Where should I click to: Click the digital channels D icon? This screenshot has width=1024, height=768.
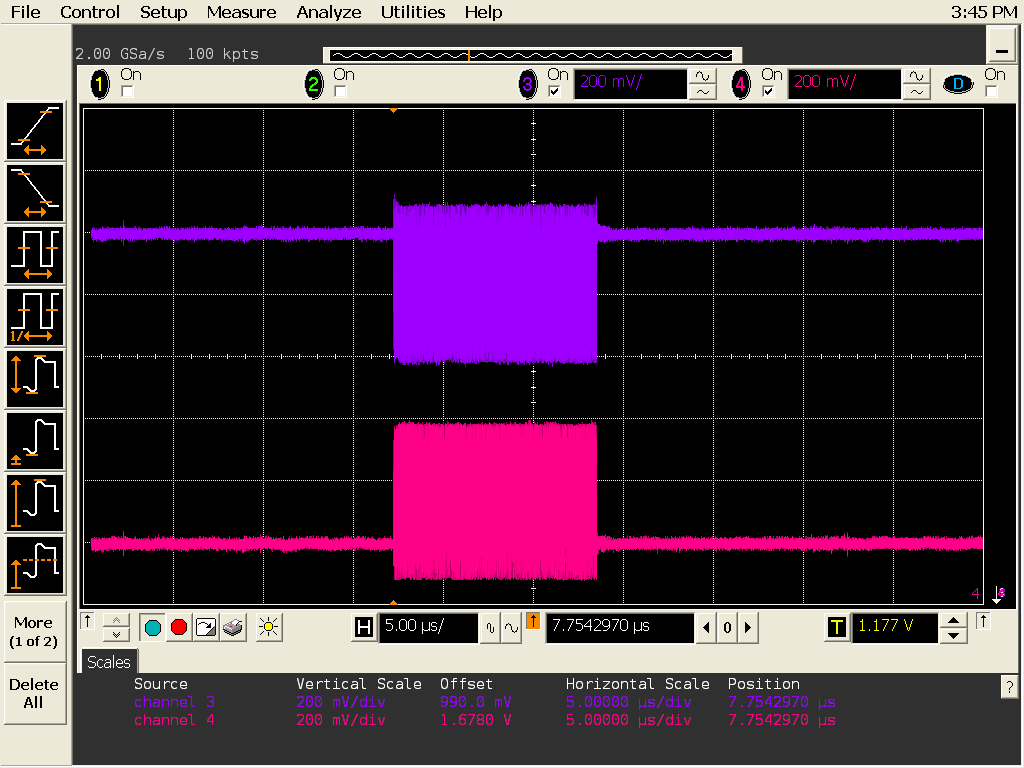click(958, 84)
